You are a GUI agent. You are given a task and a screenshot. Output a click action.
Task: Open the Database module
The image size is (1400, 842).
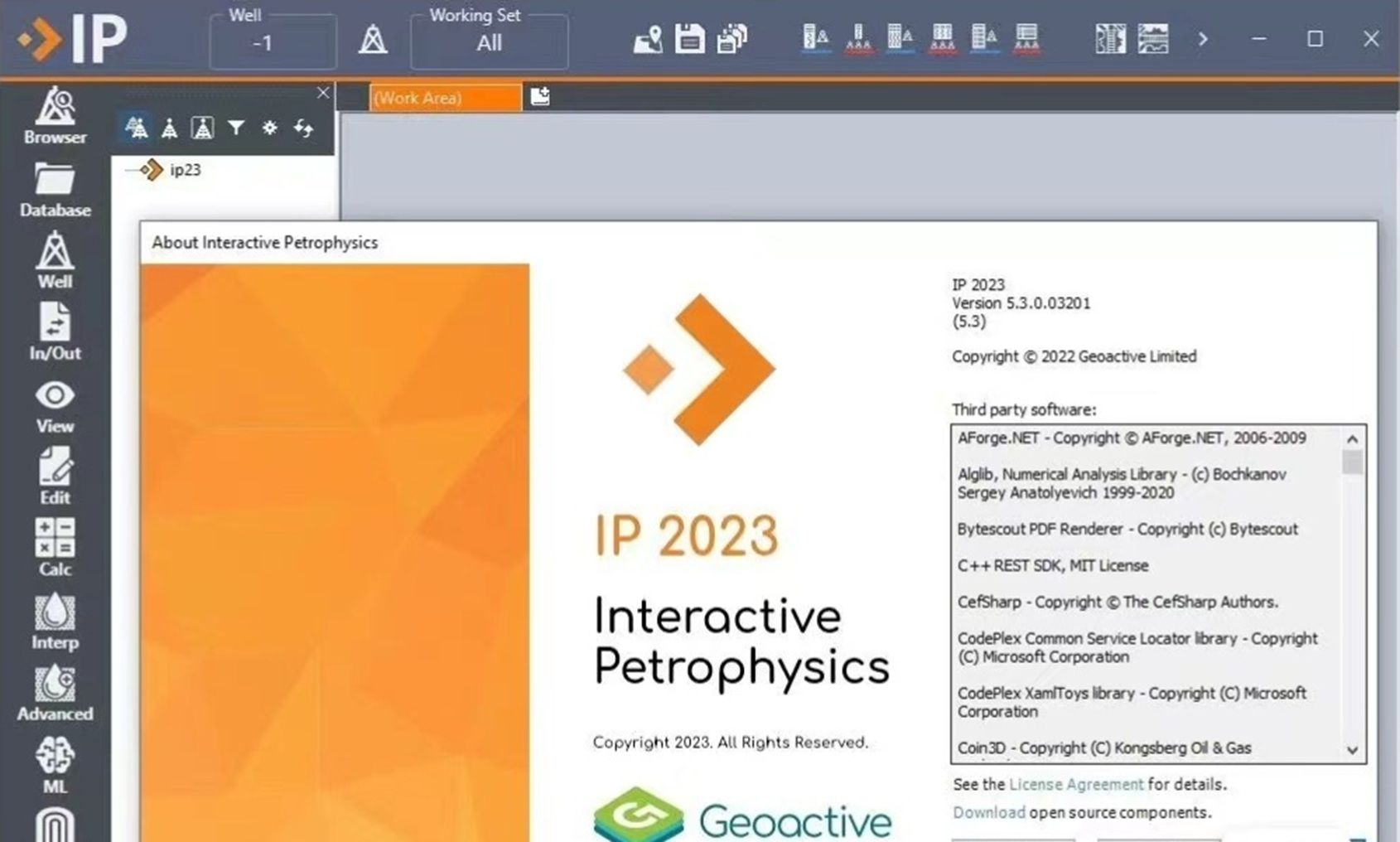(x=55, y=190)
